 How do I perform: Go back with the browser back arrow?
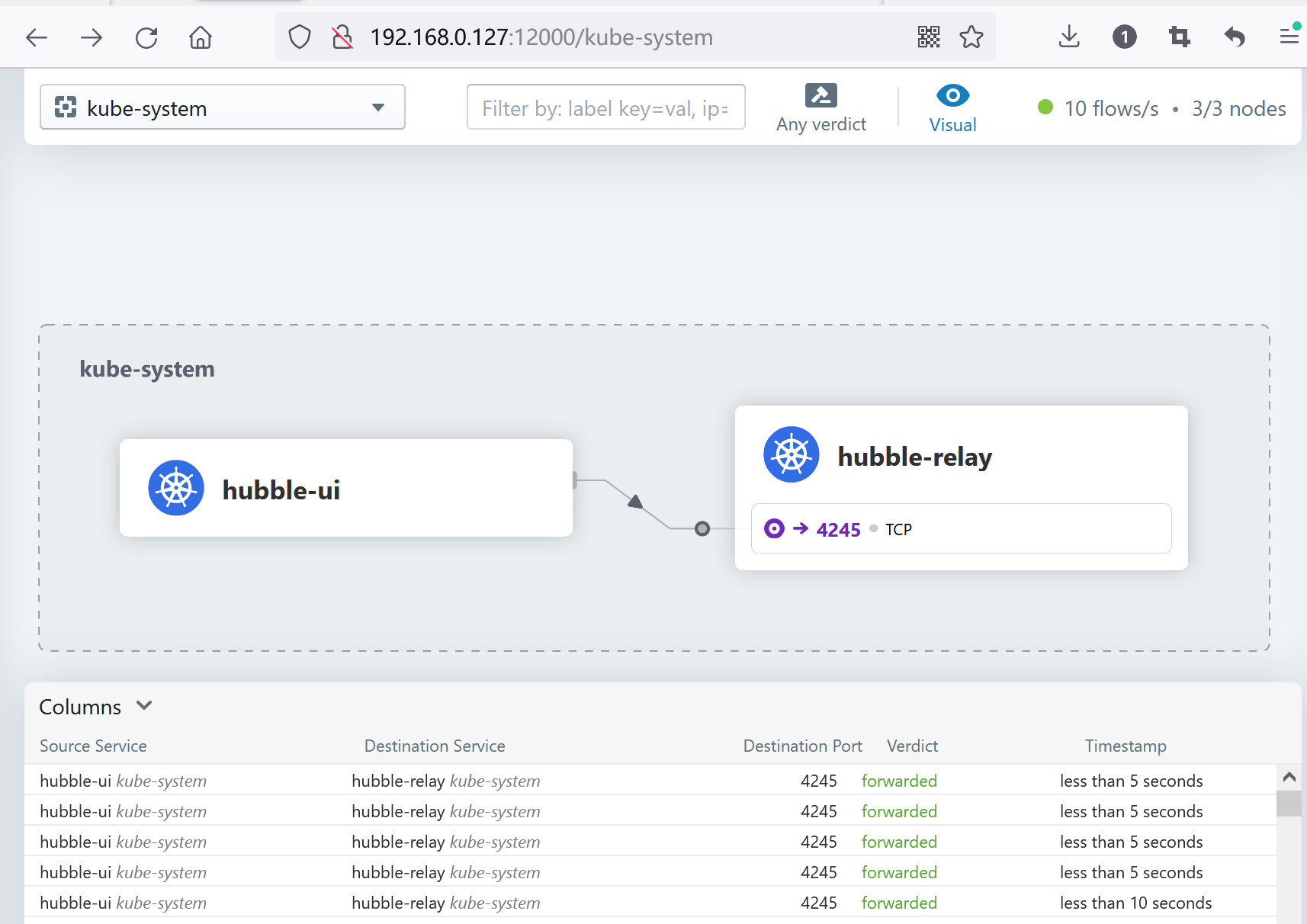pyautogui.click(x=37, y=37)
